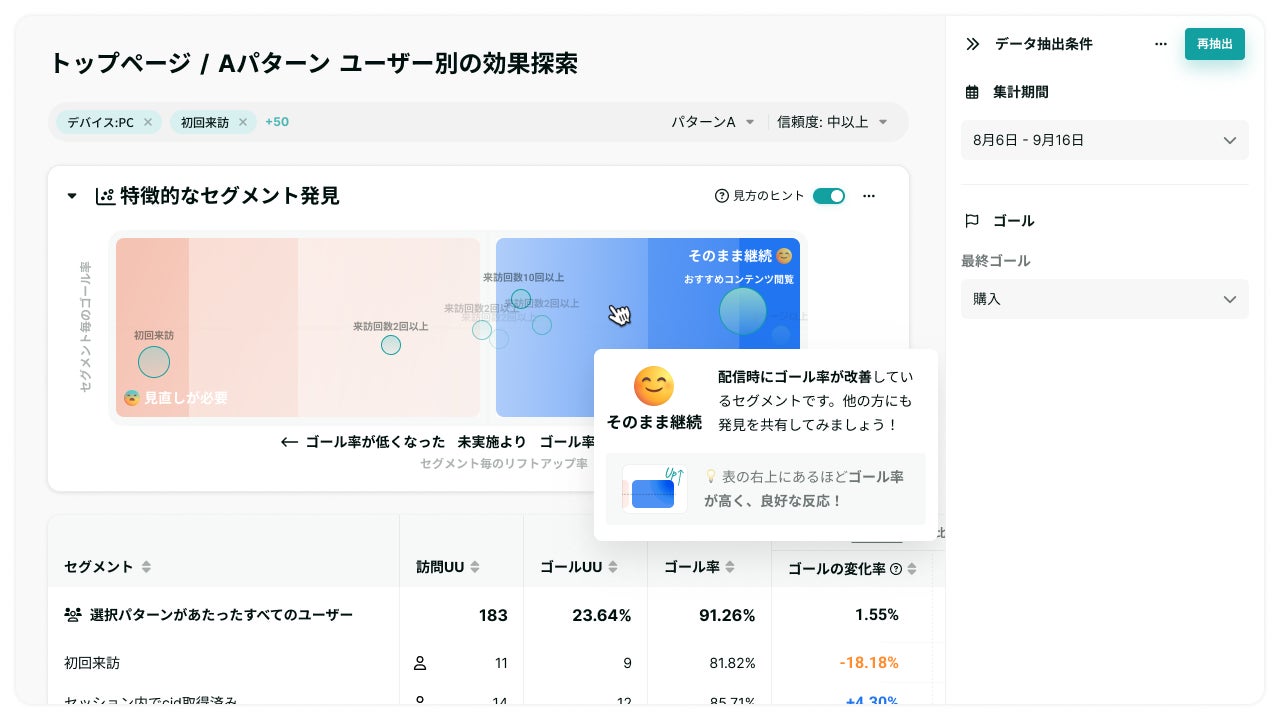Sort the table by セグメント column
Image resolution: width=1280 pixels, height=720 pixels.
pyautogui.click(x=146, y=567)
